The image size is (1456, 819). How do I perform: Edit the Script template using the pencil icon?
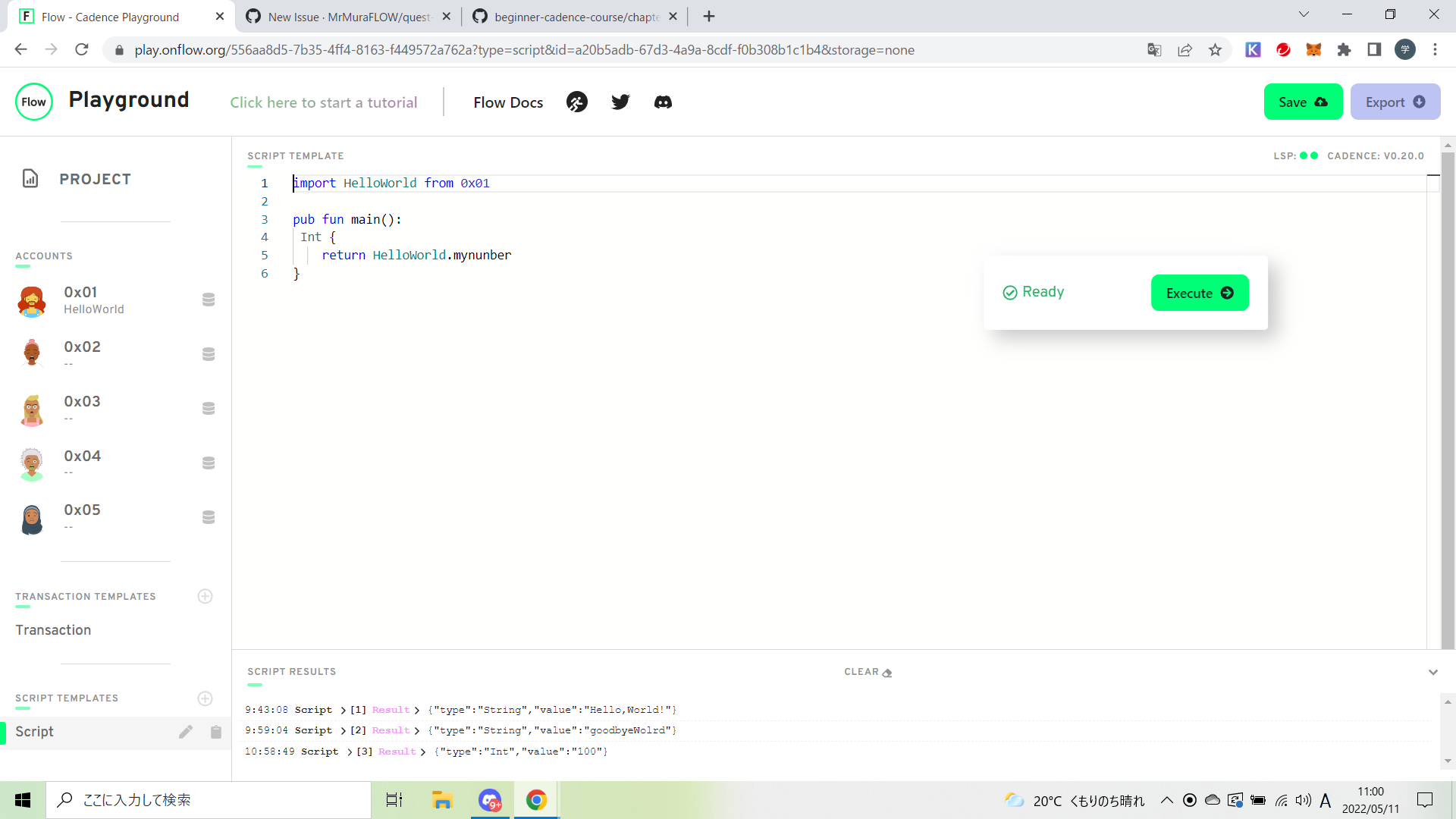click(x=186, y=732)
